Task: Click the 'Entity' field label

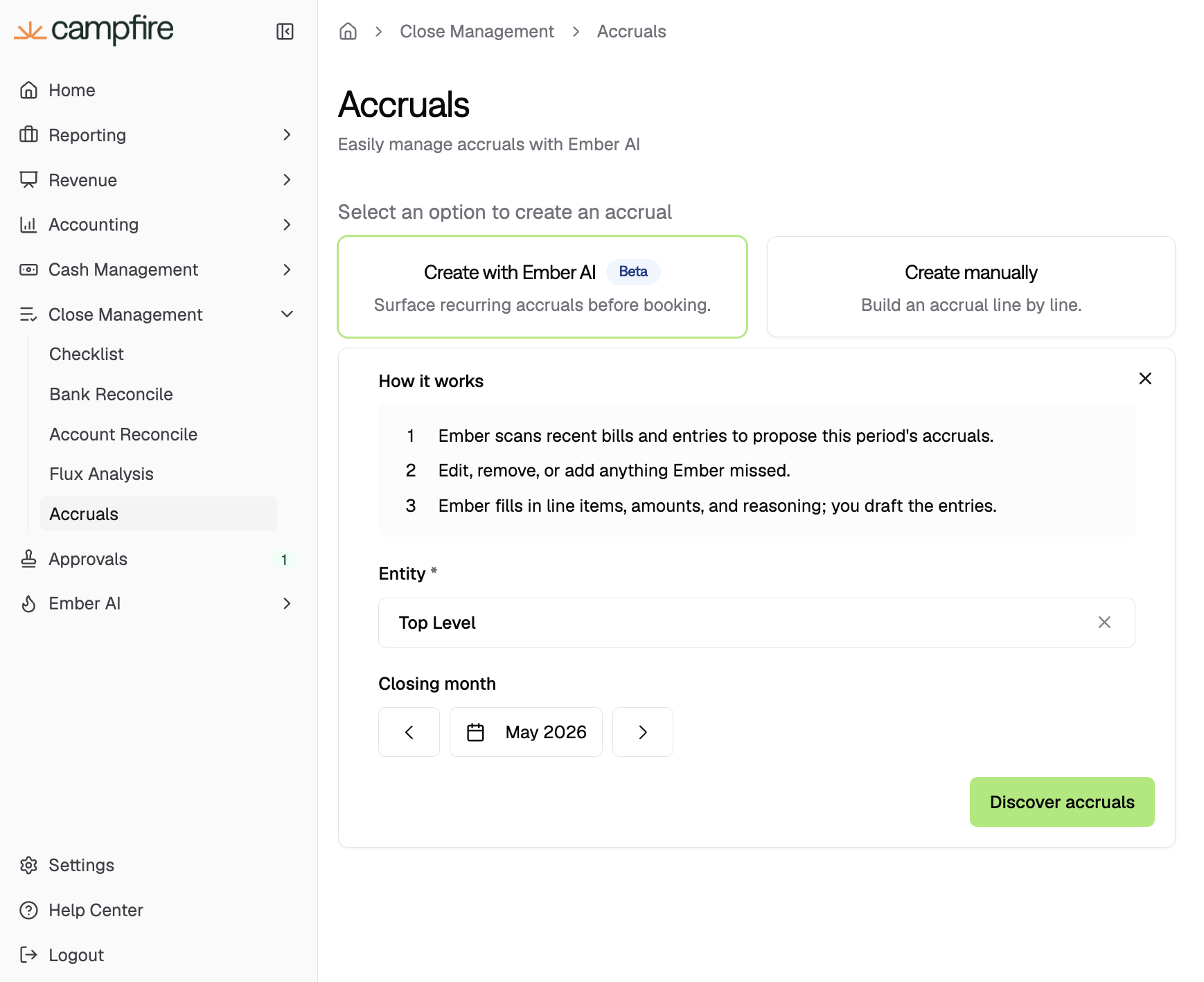Action: pos(402,573)
